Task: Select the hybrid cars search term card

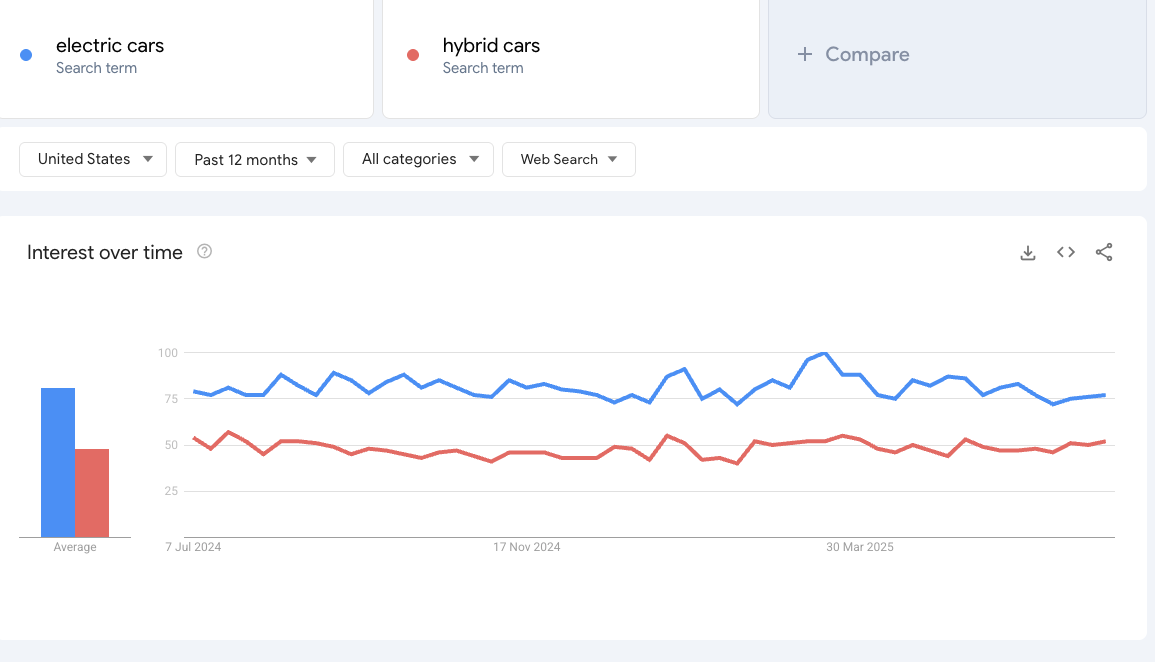Action: (x=570, y=58)
